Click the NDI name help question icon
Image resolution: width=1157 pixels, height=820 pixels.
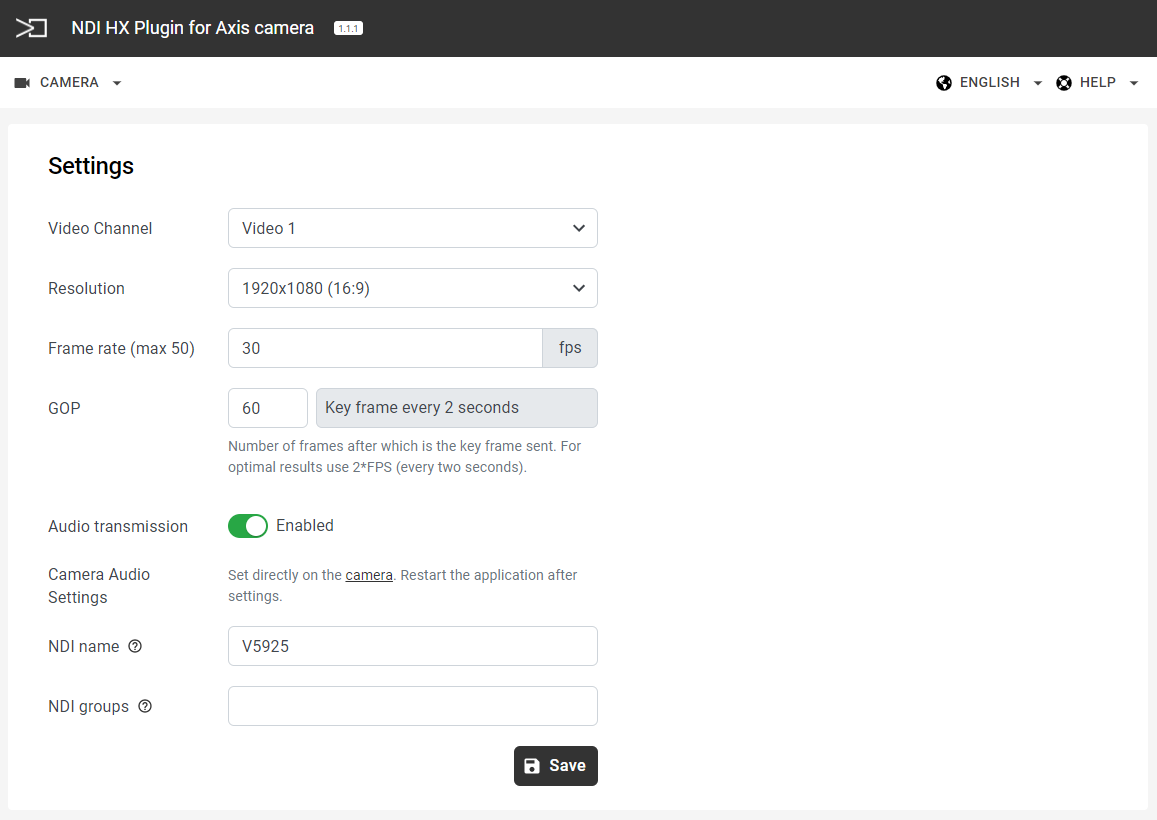pyautogui.click(x=135, y=646)
